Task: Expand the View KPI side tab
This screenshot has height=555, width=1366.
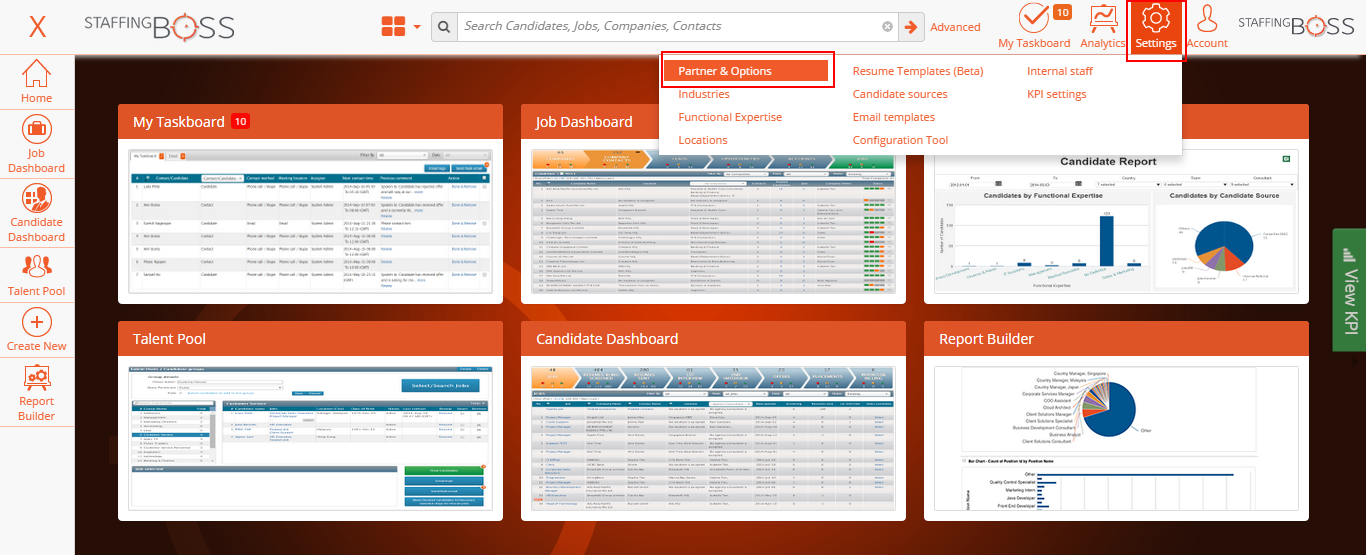Action: pos(1349,290)
